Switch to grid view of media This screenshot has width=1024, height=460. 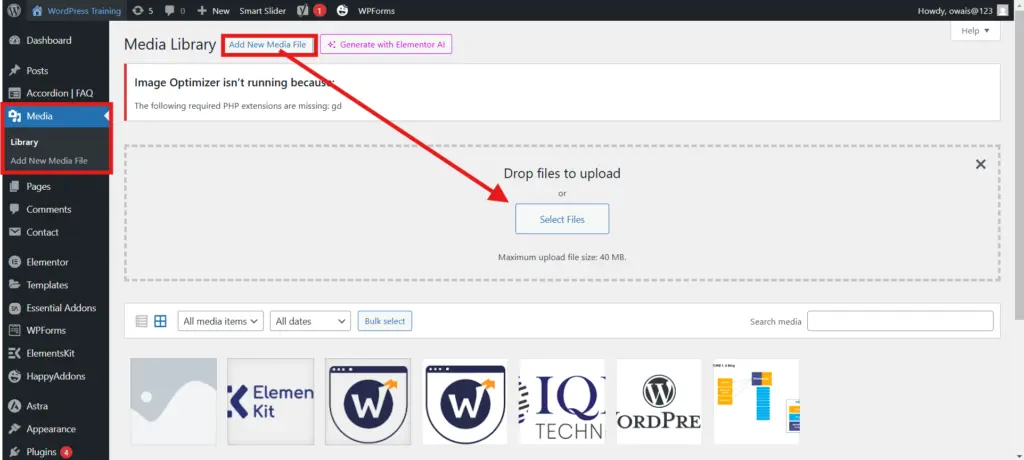tap(160, 321)
